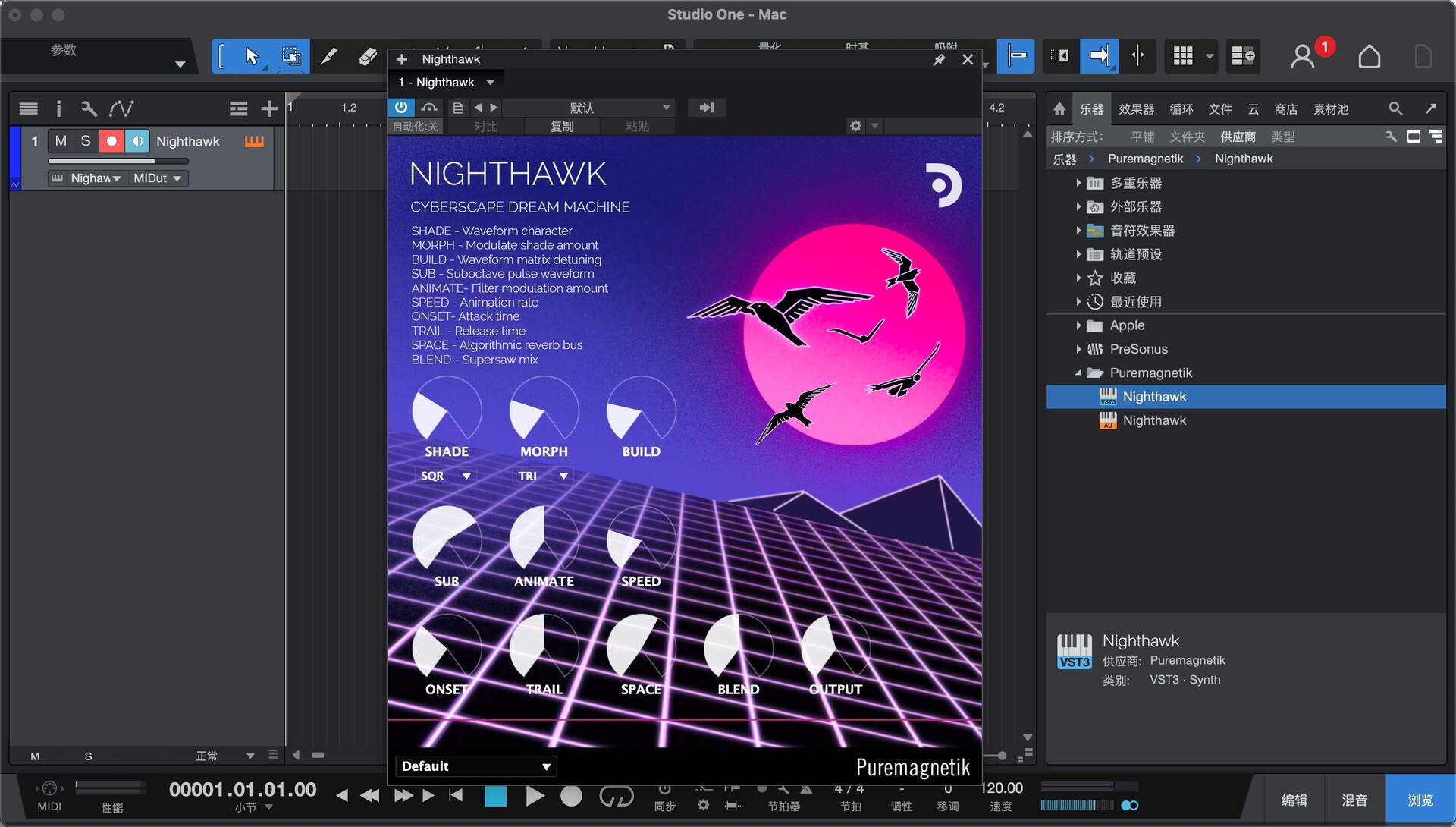
Task: Open the 商店 browser tab
Action: coord(1286,109)
